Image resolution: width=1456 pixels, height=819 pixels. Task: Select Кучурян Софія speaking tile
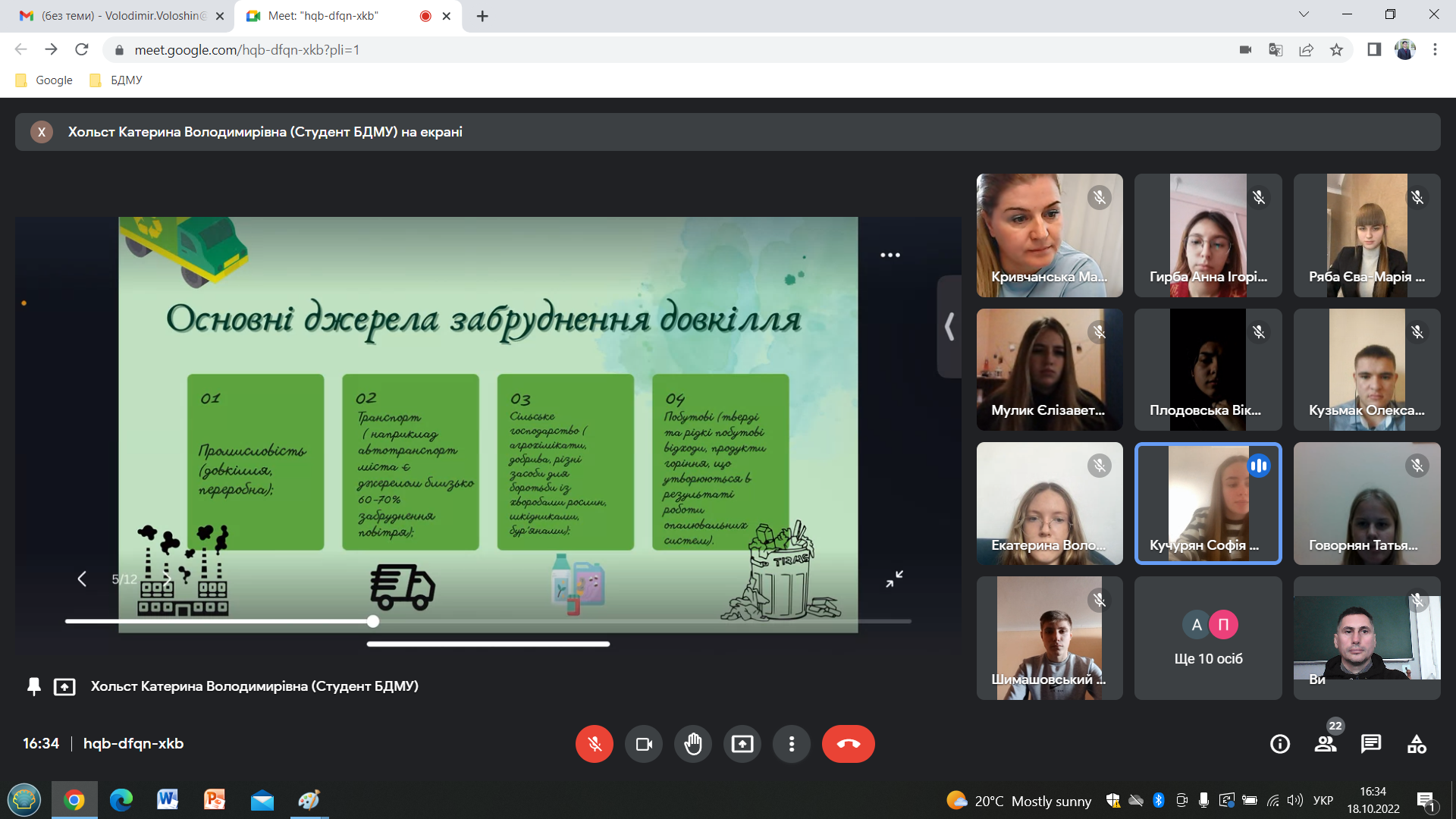[1208, 504]
